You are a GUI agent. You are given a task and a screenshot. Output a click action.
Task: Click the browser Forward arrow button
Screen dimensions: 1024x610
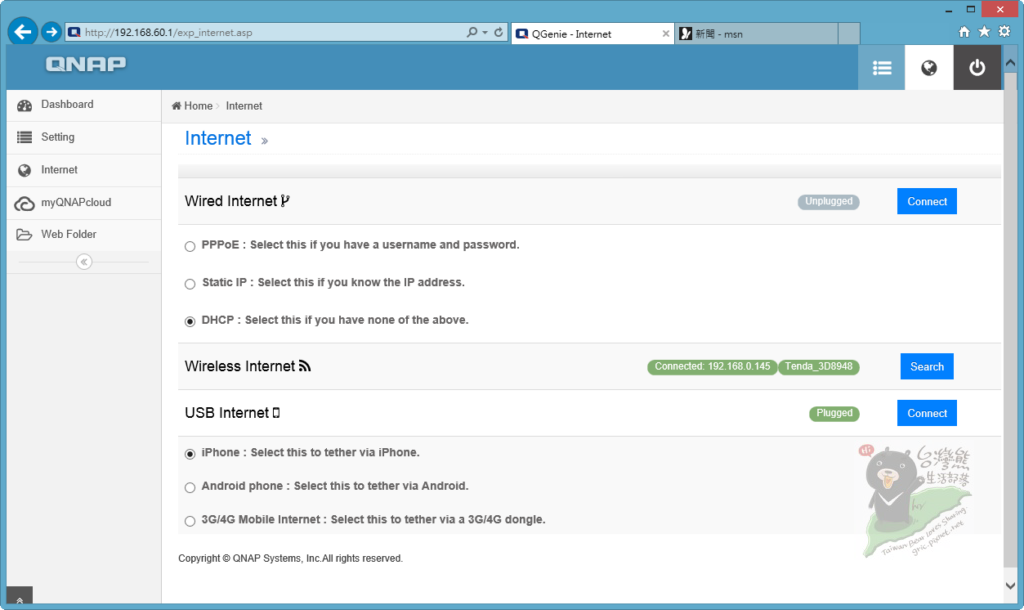(x=52, y=31)
